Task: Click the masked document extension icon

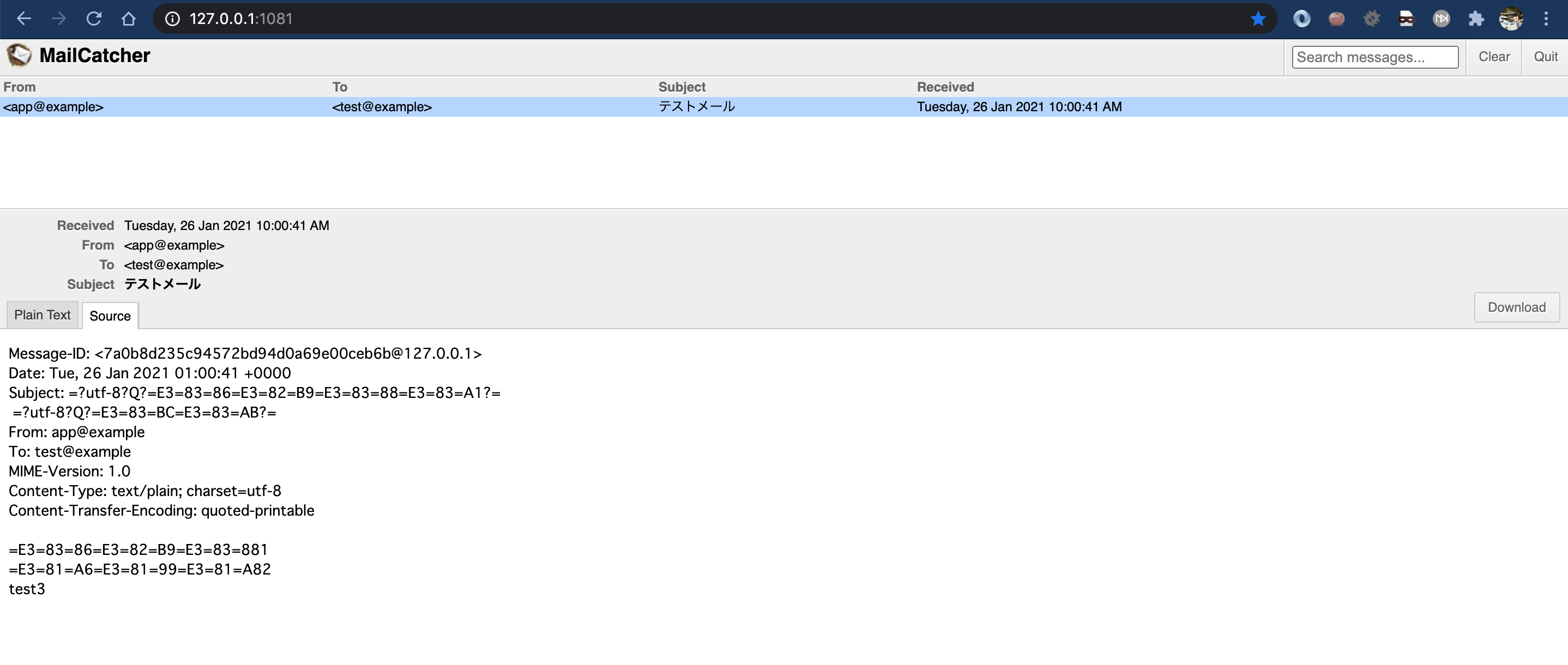Action: click(x=1406, y=19)
